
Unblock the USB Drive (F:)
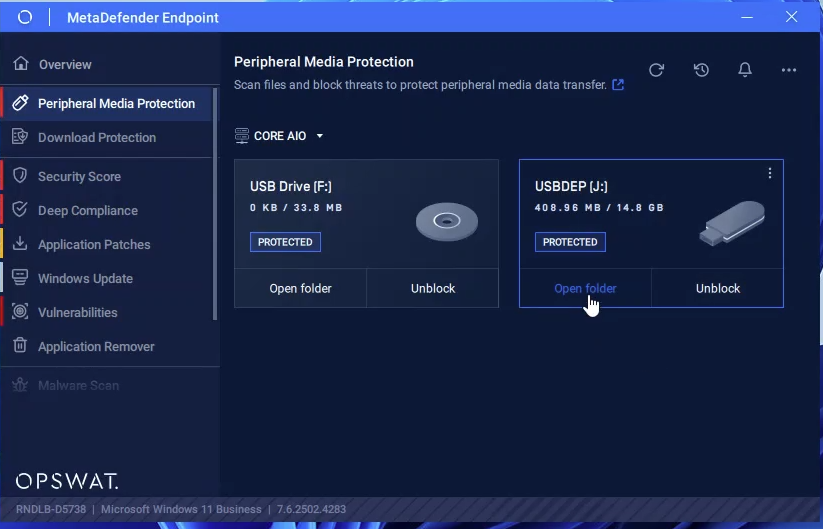433,288
